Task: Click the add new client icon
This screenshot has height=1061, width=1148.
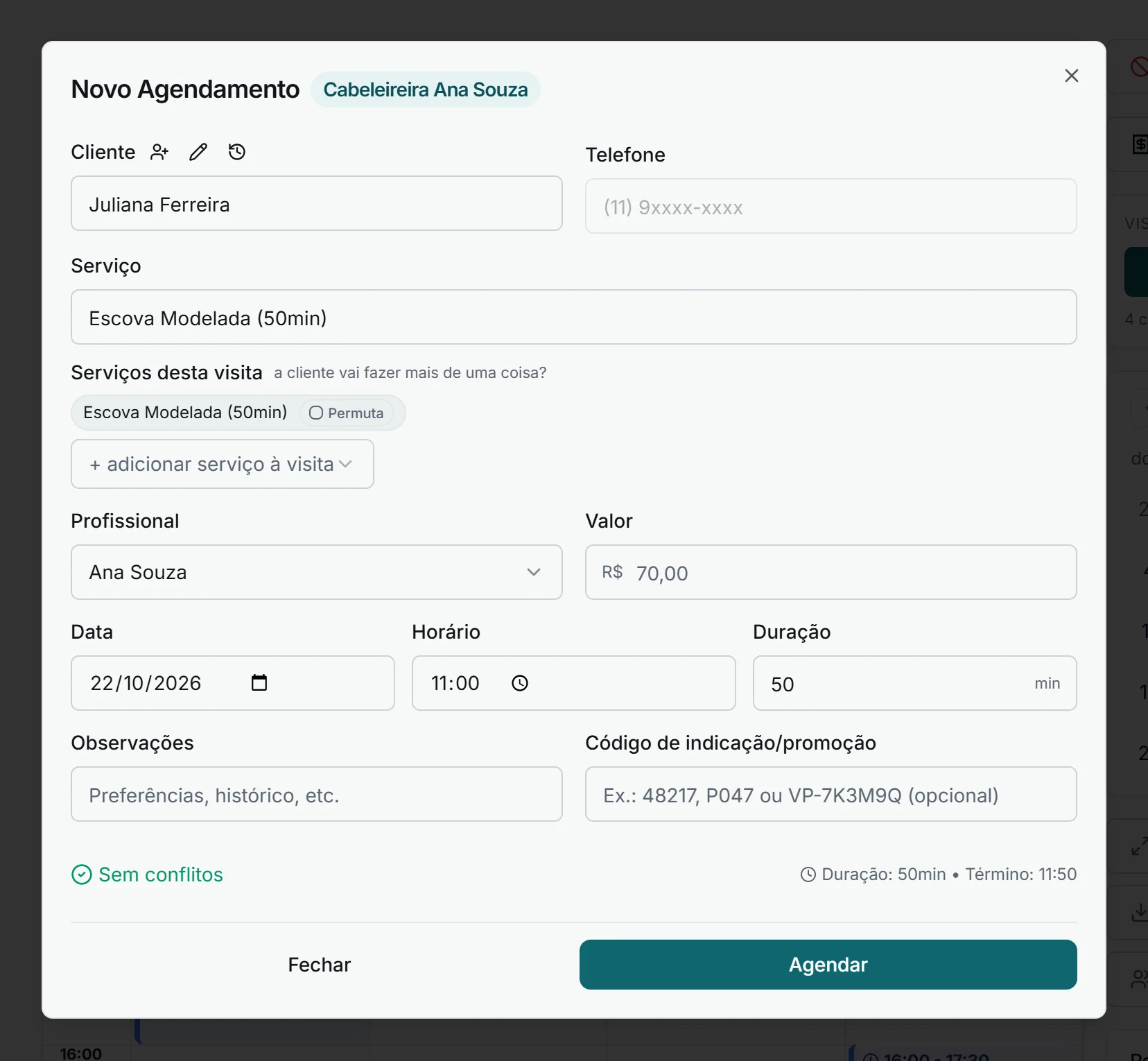Action: (159, 152)
